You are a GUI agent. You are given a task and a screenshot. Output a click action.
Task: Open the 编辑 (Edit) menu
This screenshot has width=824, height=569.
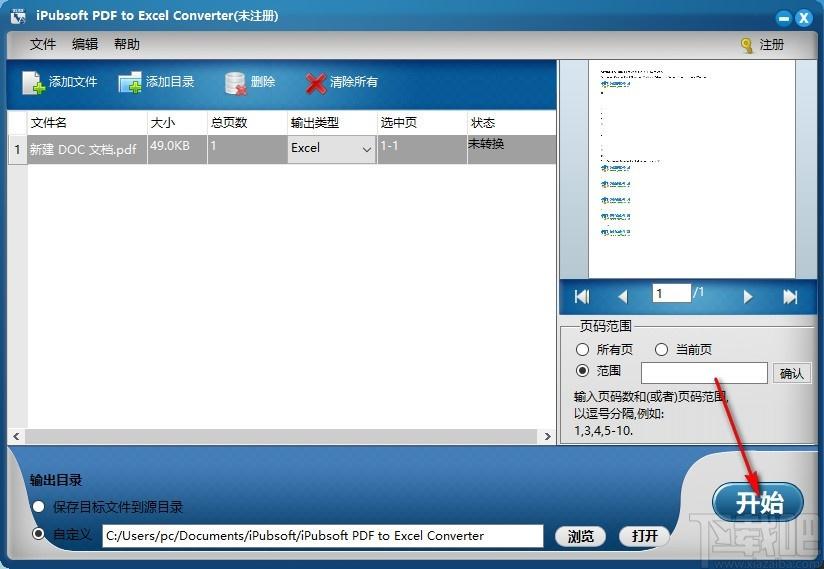click(x=85, y=44)
